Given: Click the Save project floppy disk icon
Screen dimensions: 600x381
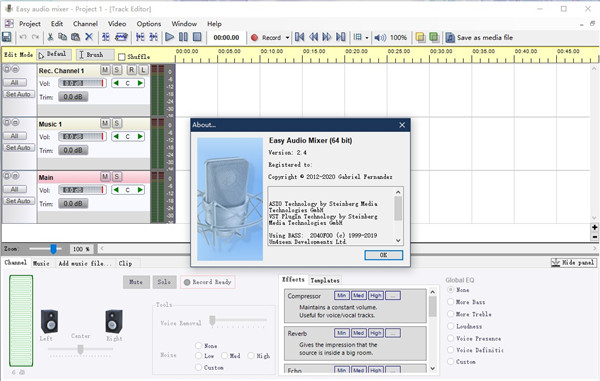Looking at the screenshot, I should point(7,37).
